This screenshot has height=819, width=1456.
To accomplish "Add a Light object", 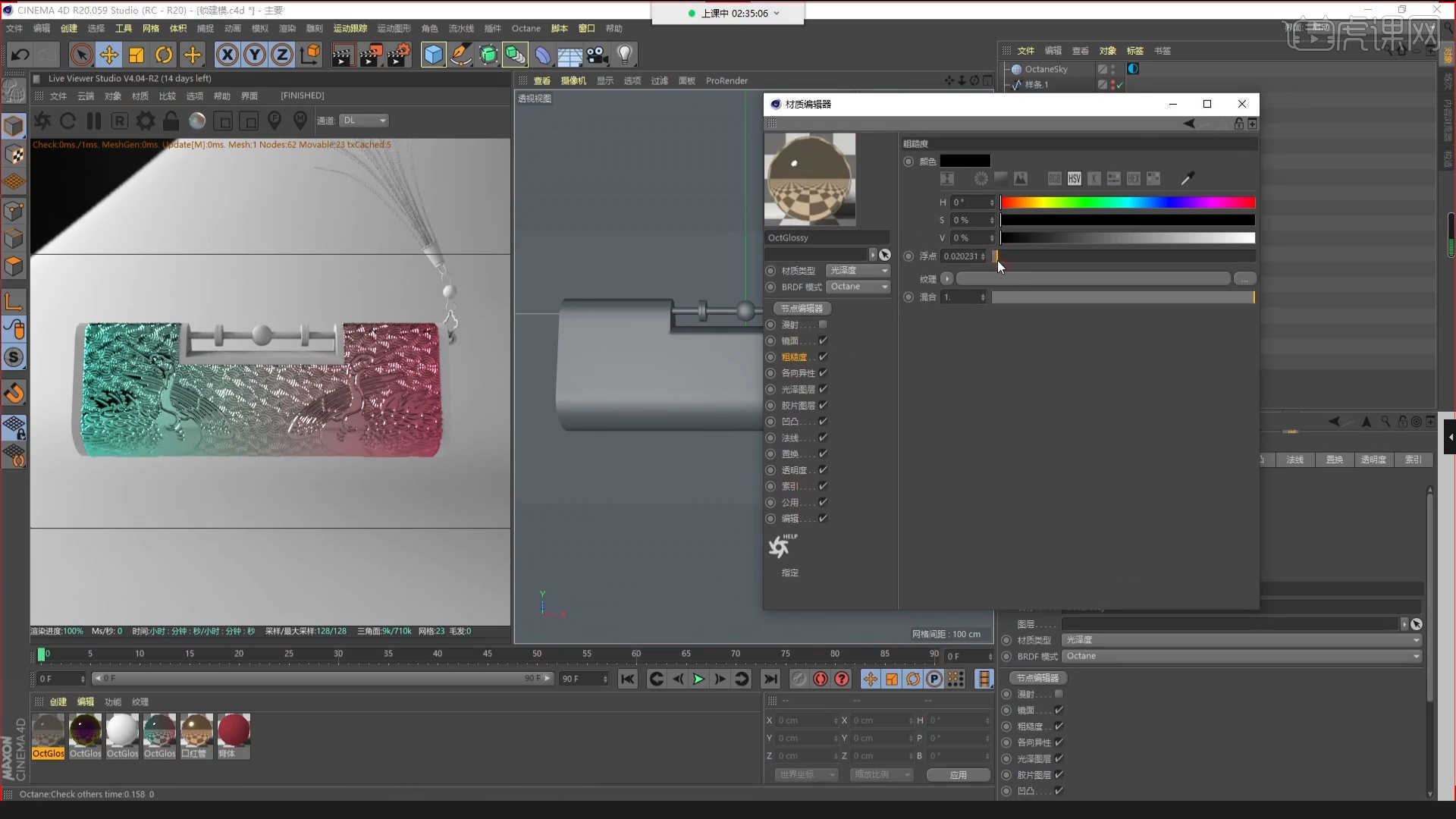I will 624,55.
